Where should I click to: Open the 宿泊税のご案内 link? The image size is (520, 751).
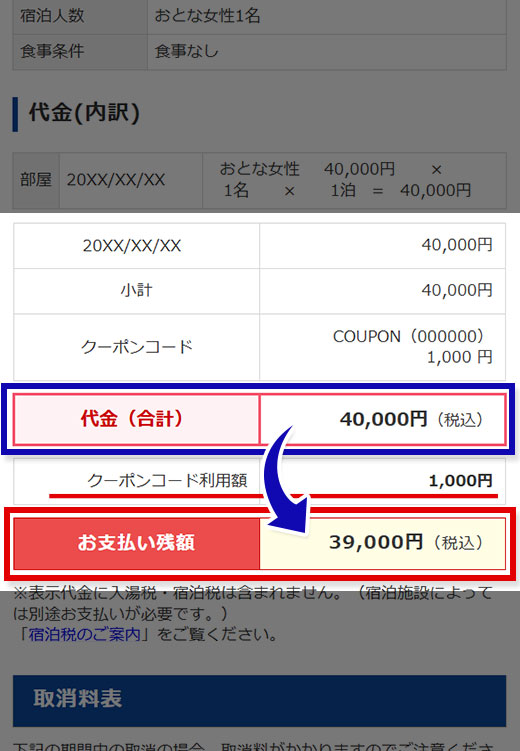click(84, 634)
